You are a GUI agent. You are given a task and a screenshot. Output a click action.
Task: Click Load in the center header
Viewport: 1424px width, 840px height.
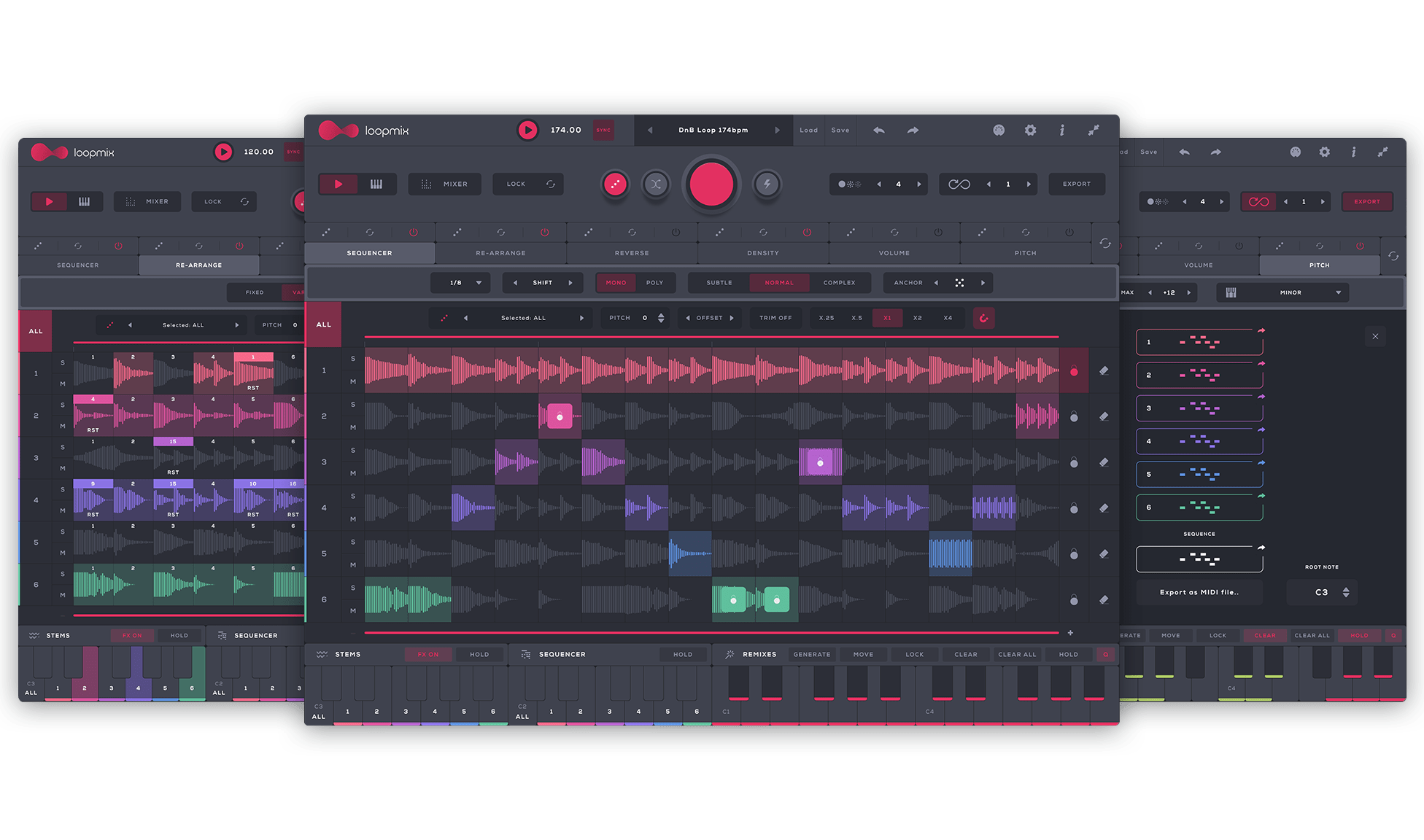(x=808, y=130)
